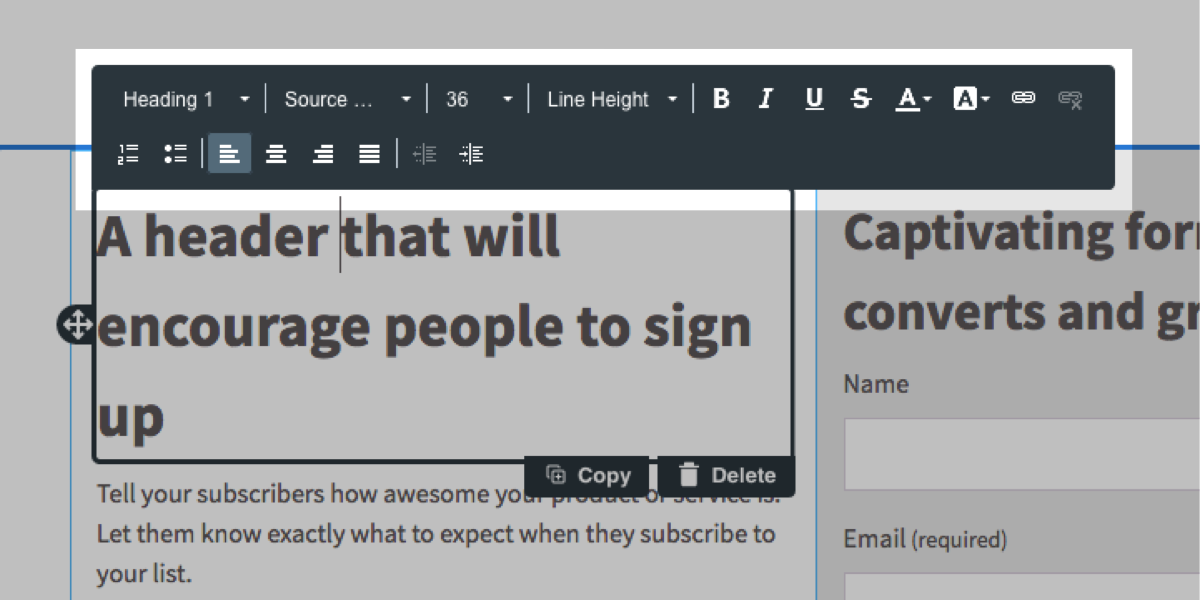Remove link with unlink icon
This screenshot has width=1200, height=600.
(x=1070, y=99)
